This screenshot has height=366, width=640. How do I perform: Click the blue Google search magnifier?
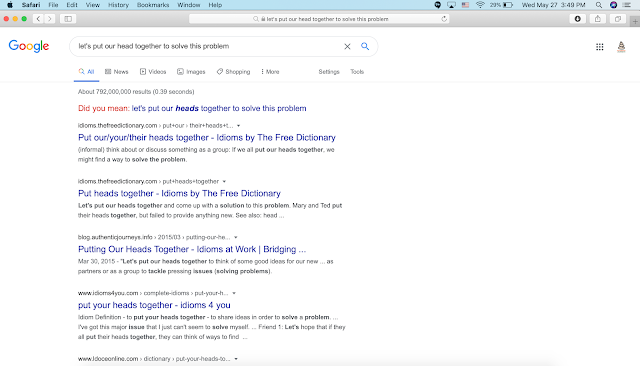coord(365,46)
